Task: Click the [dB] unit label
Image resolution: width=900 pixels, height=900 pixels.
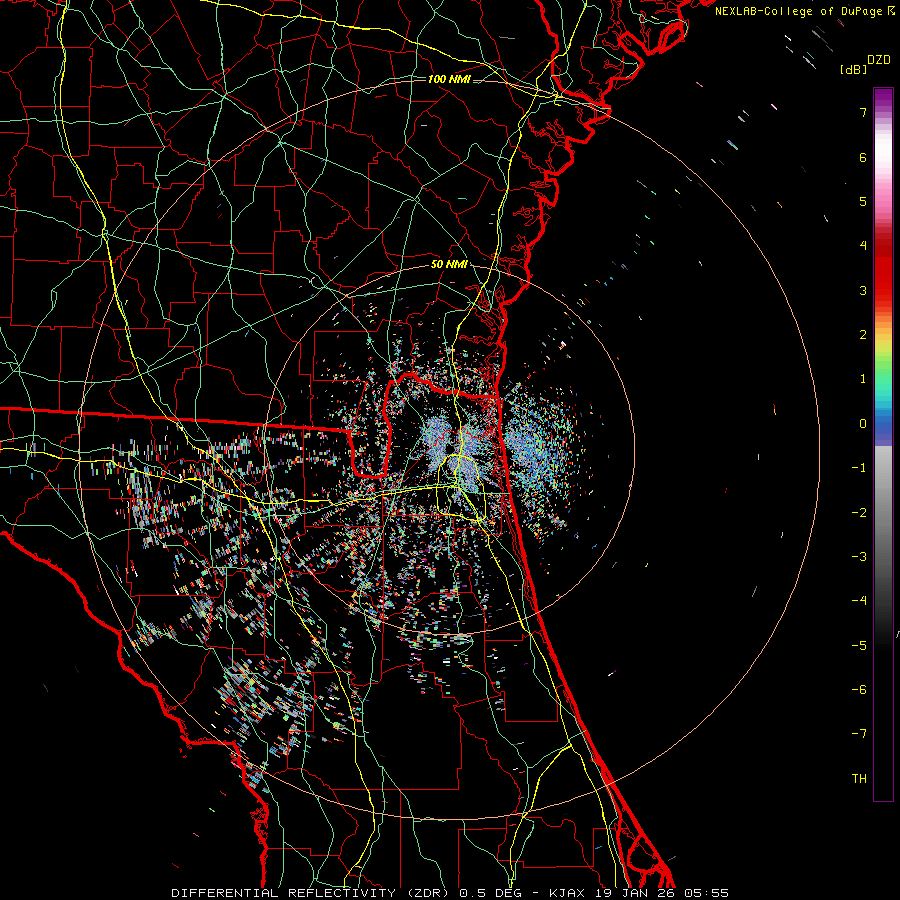Action: click(x=853, y=69)
